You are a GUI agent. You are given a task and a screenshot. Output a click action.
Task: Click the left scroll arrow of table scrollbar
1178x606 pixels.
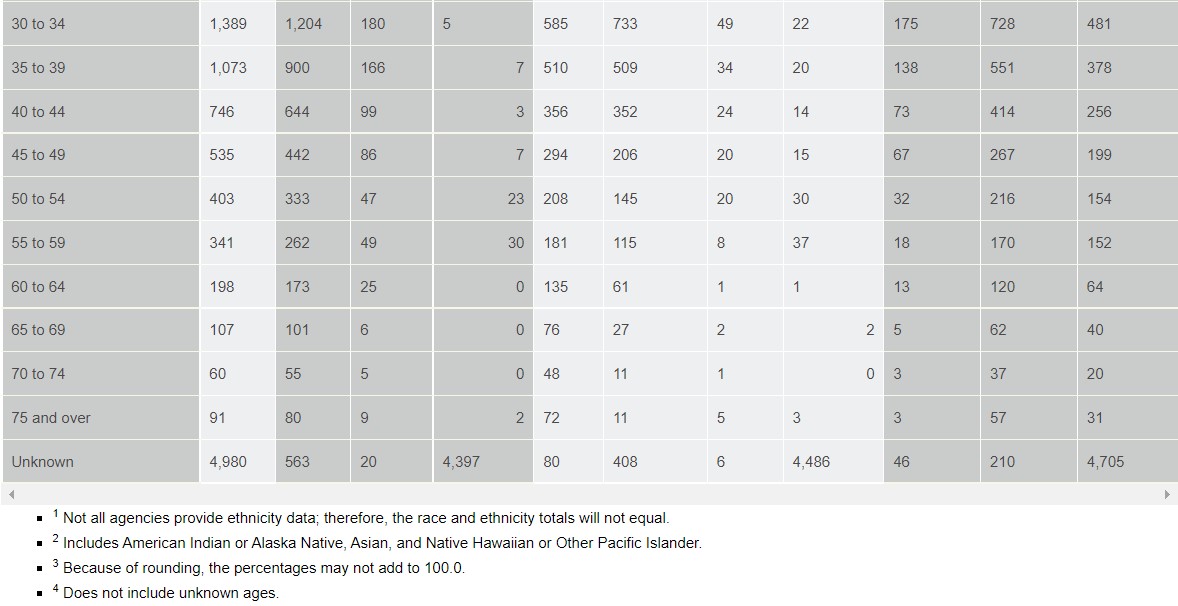click(11, 495)
